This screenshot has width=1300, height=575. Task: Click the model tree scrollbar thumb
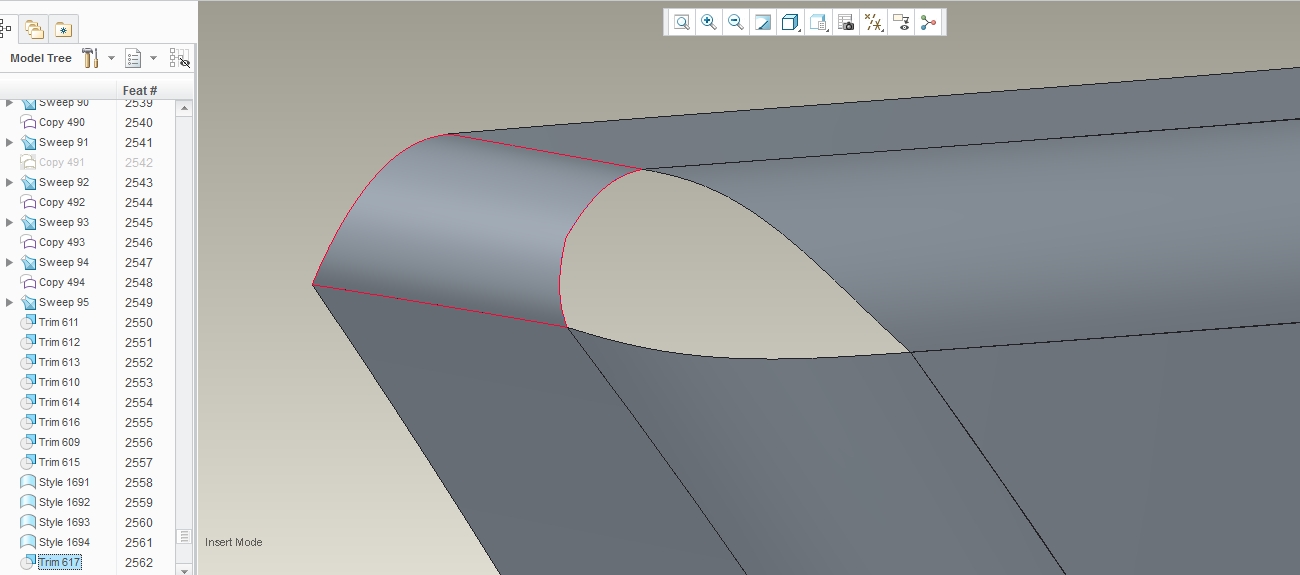184,537
